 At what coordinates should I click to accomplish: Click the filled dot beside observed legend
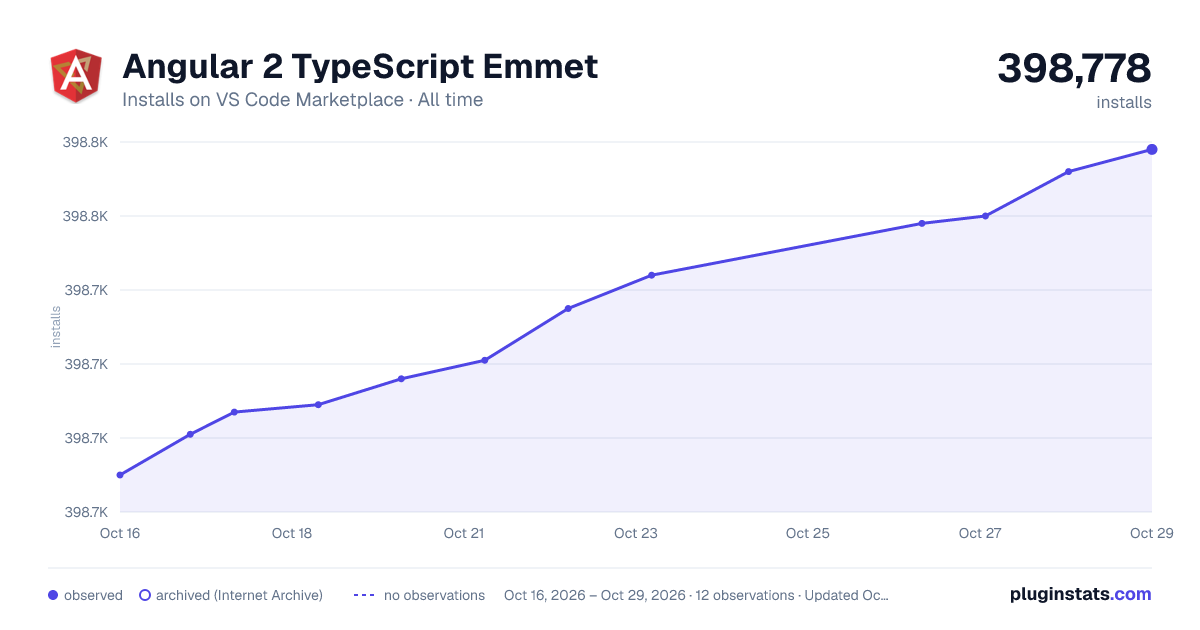[53, 595]
